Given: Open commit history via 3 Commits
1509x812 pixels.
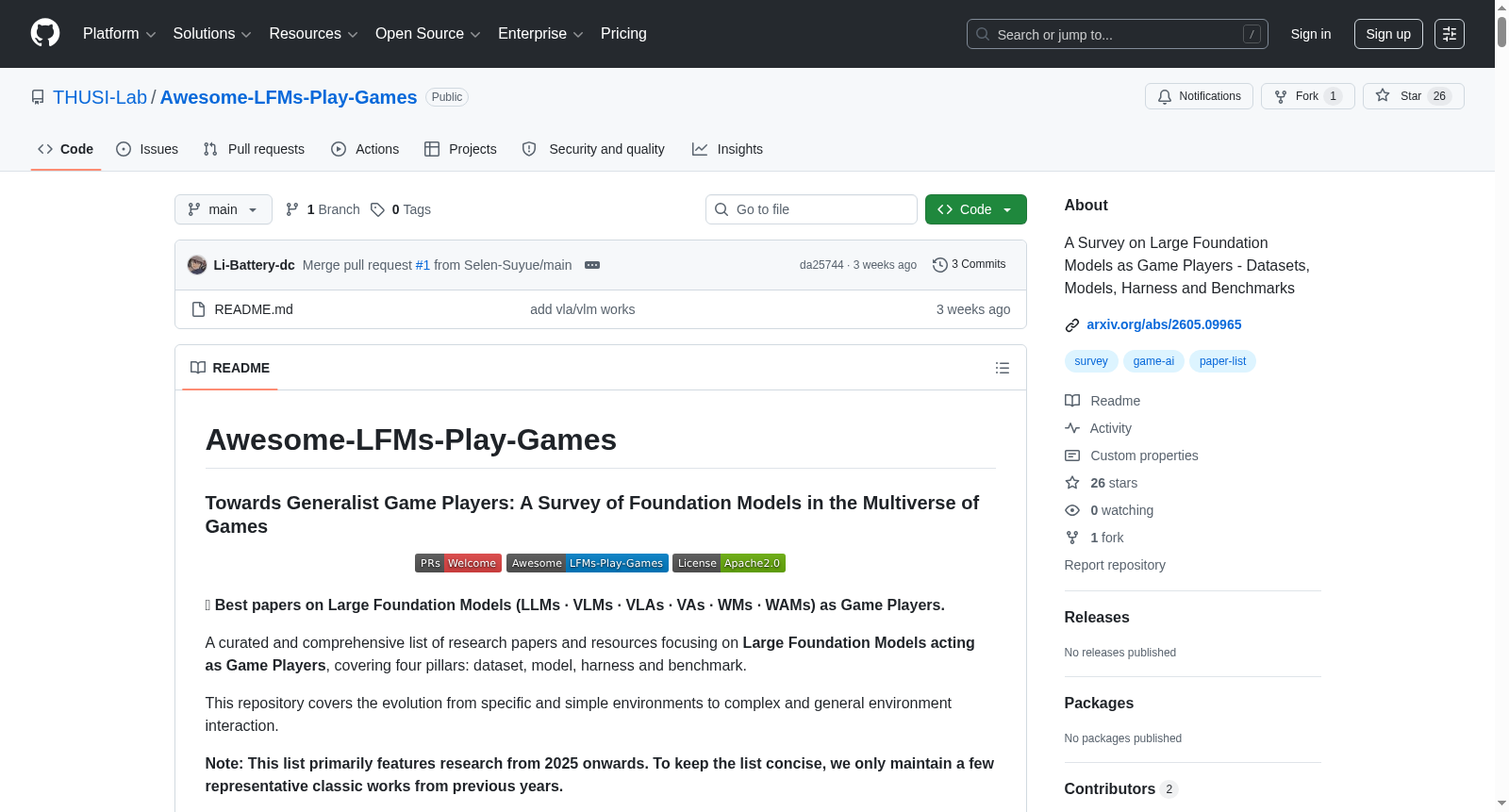Looking at the screenshot, I should pos(970,264).
